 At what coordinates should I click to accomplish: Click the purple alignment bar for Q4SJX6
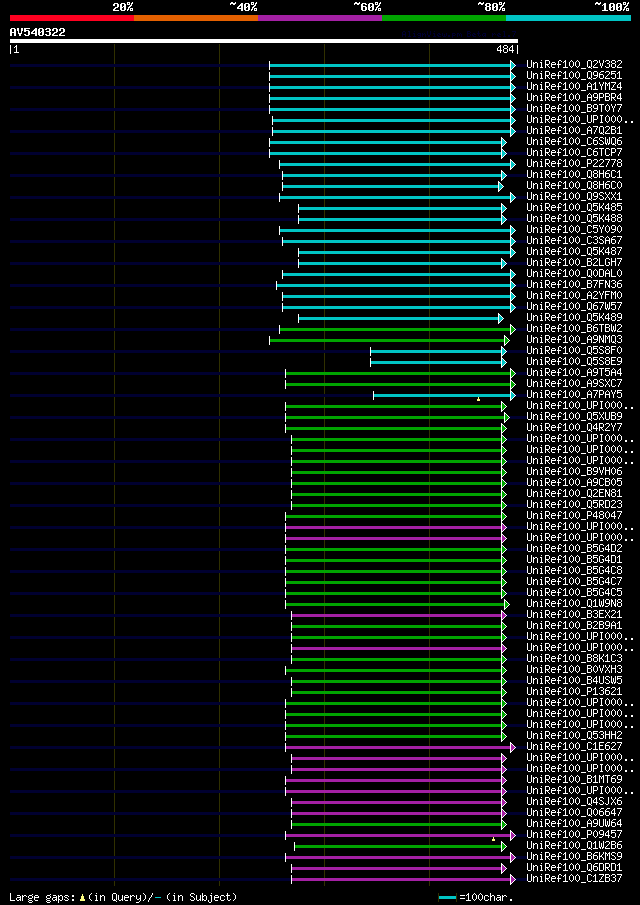[x=398, y=802]
